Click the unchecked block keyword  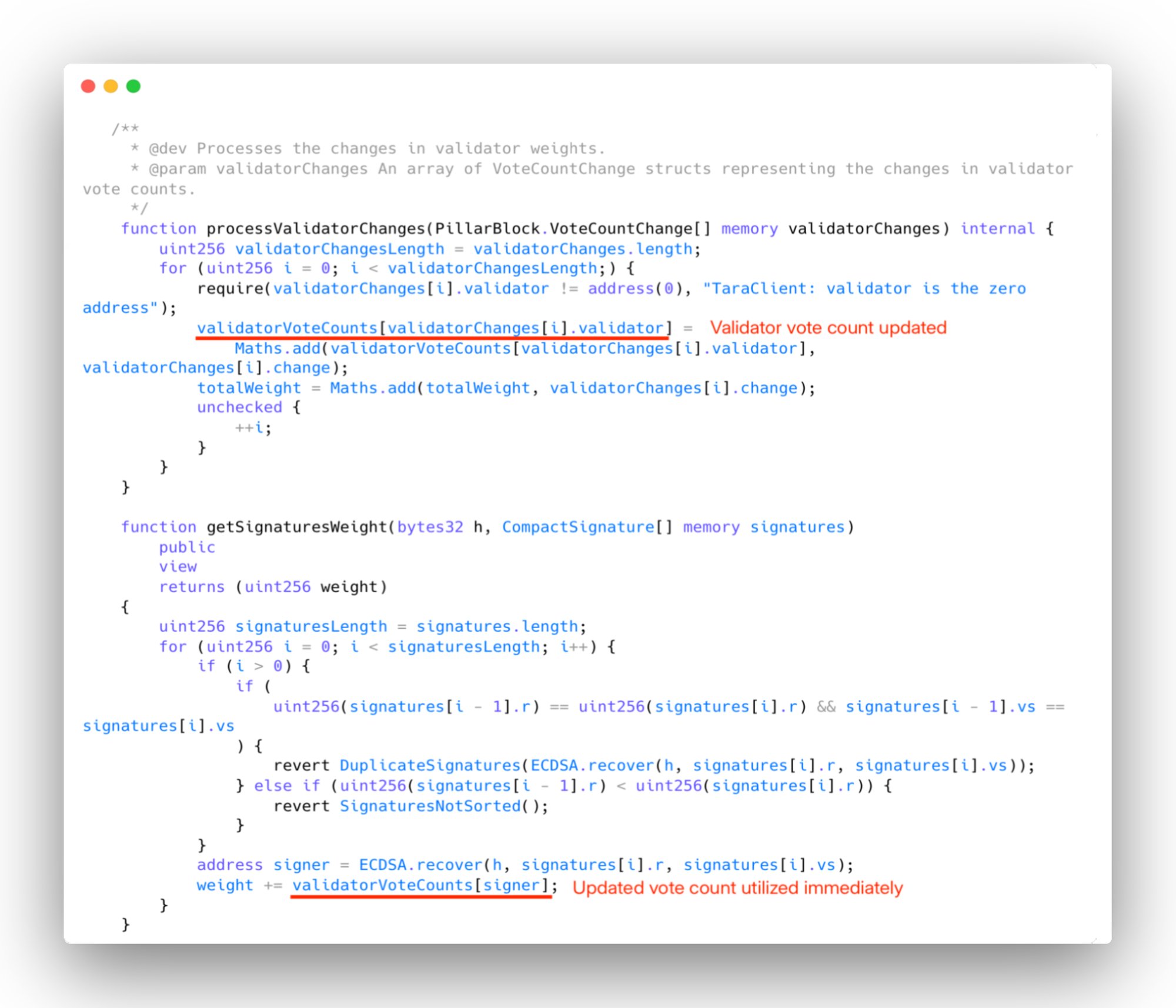(239, 406)
